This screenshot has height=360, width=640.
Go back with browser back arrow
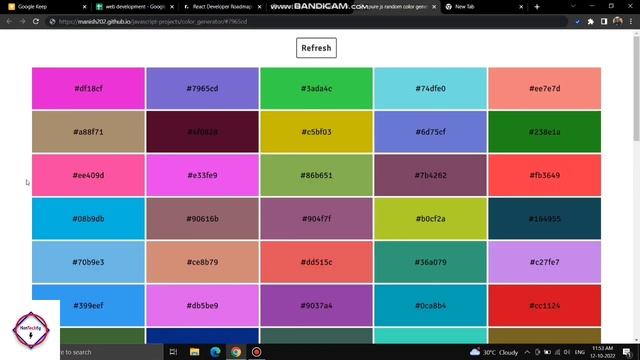click(9, 21)
